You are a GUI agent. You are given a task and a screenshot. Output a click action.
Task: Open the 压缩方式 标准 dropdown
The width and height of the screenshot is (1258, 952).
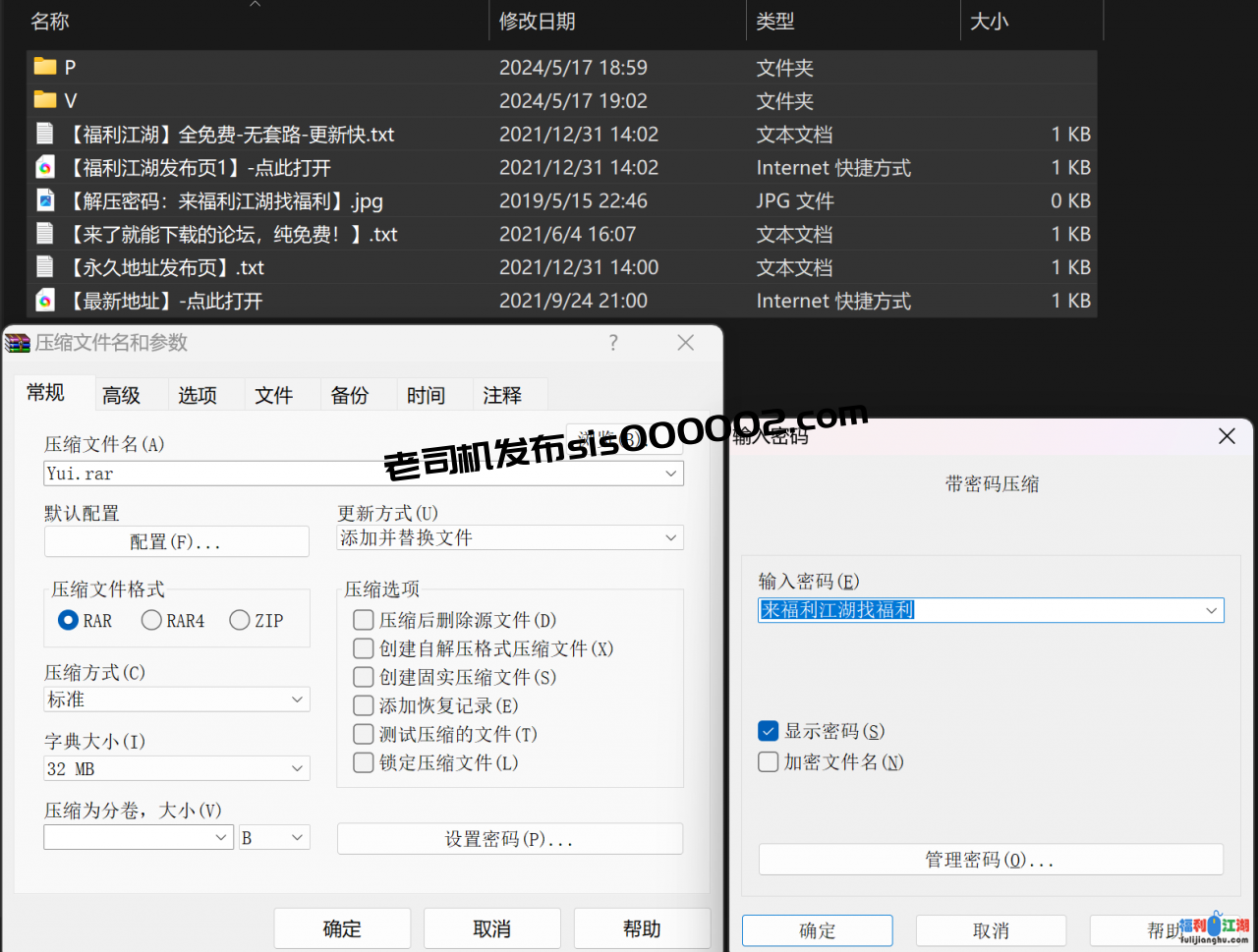297,700
